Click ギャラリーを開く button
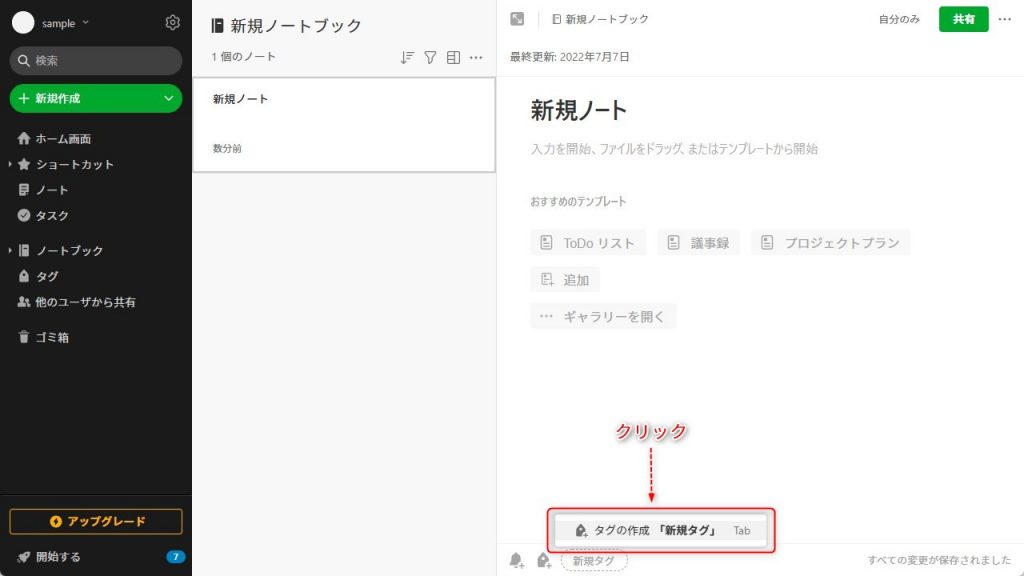The width and height of the screenshot is (1024, 576). click(603, 316)
